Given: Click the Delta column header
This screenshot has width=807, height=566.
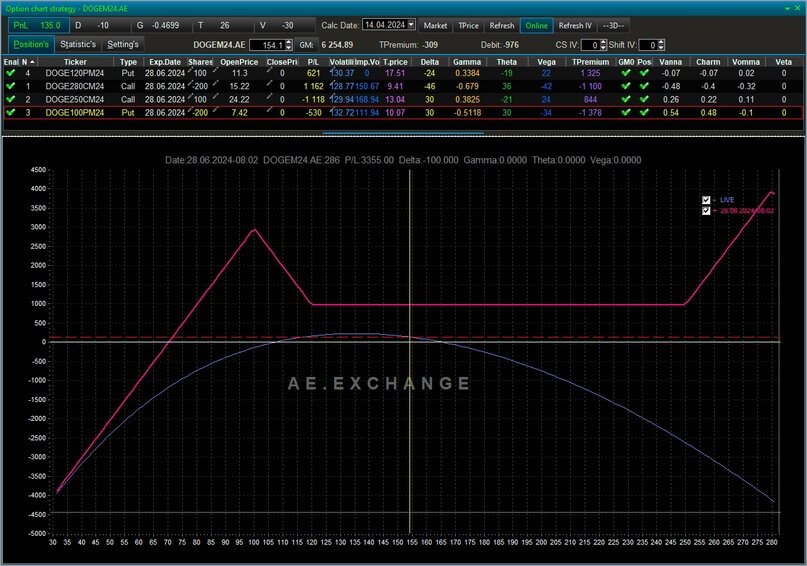Looking at the screenshot, I should click(430, 62).
